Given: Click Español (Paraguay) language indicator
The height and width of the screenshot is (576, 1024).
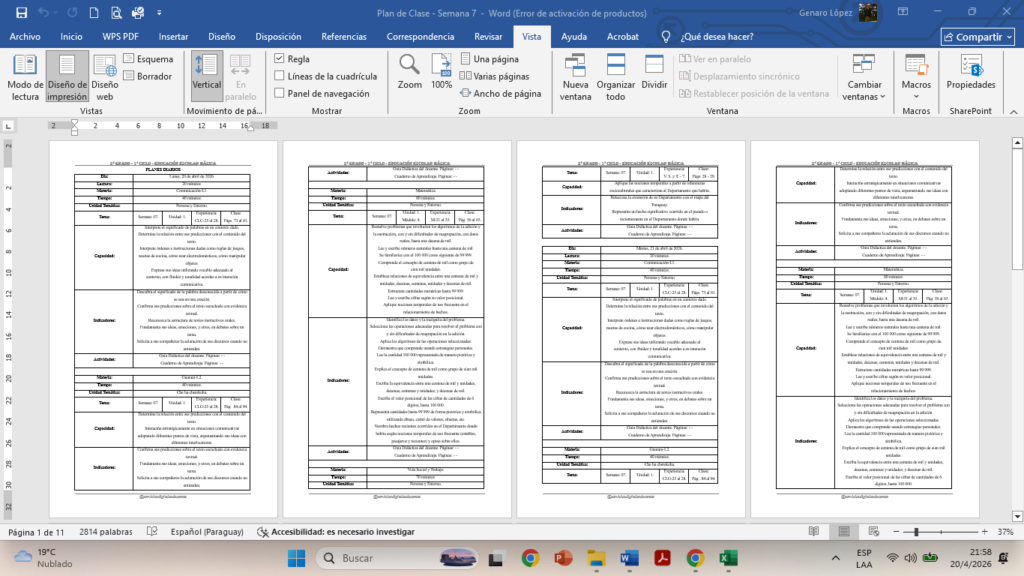Looking at the screenshot, I should [207, 532].
